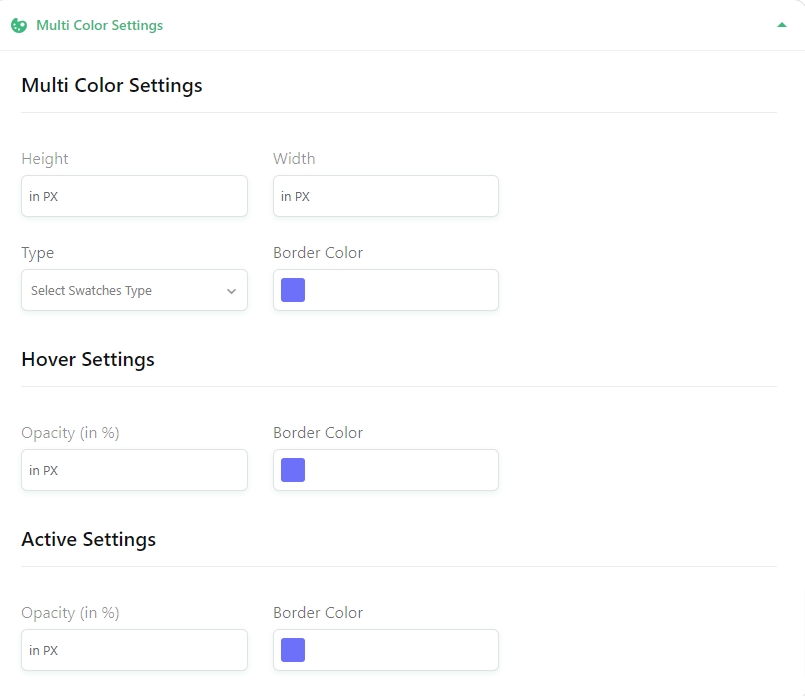Click the Active Settings Border Color text field

click(386, 650)
